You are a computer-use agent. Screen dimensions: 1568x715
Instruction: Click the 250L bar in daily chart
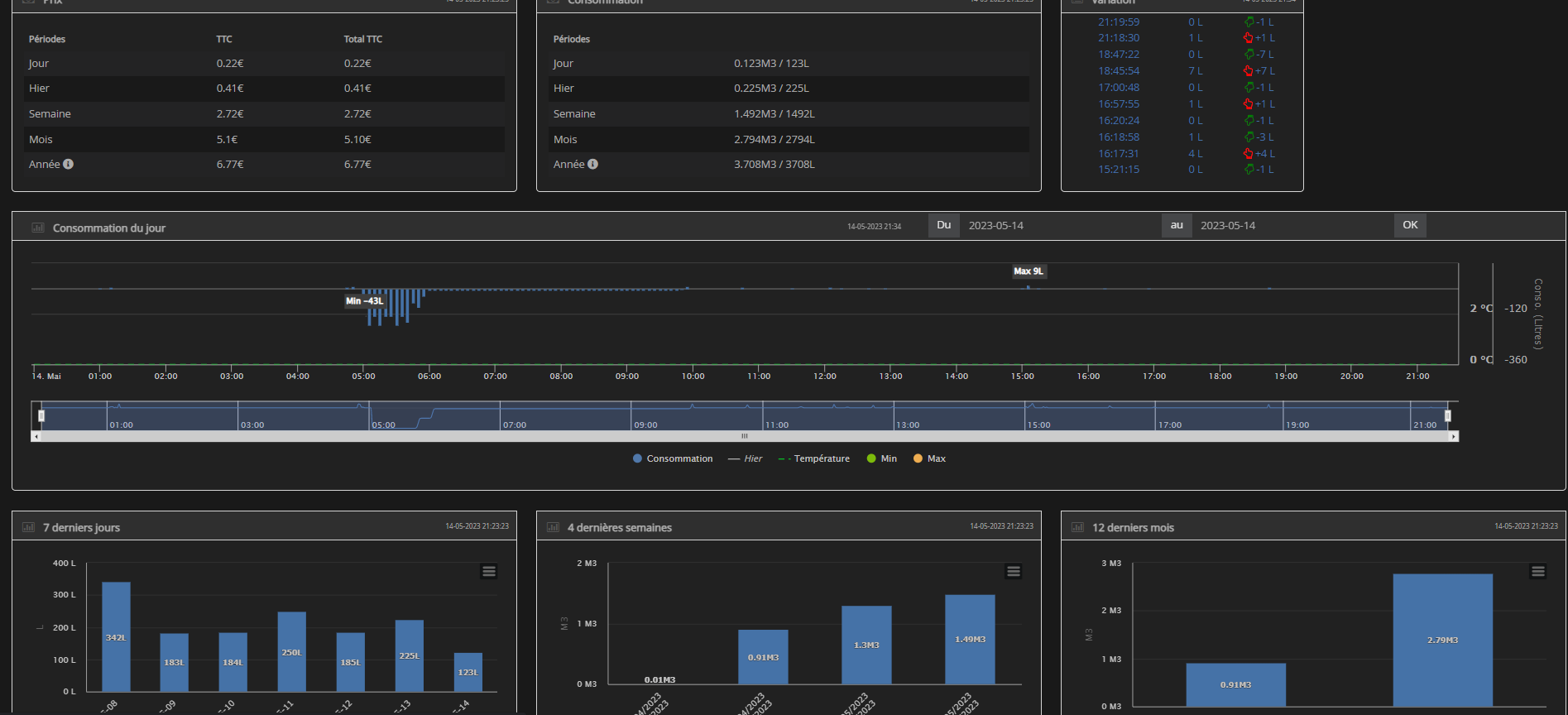click(291, 651)
